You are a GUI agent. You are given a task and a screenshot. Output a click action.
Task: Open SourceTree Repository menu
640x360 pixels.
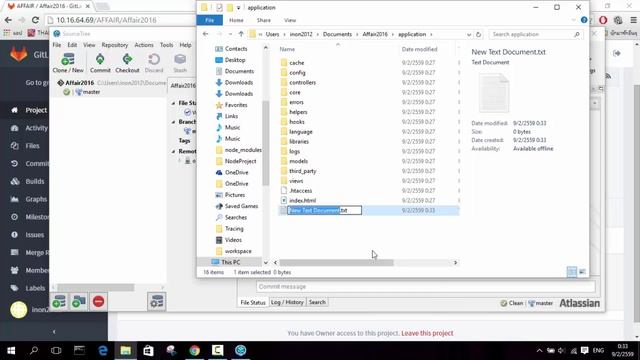pyautogui.click(x=115, y=45)
